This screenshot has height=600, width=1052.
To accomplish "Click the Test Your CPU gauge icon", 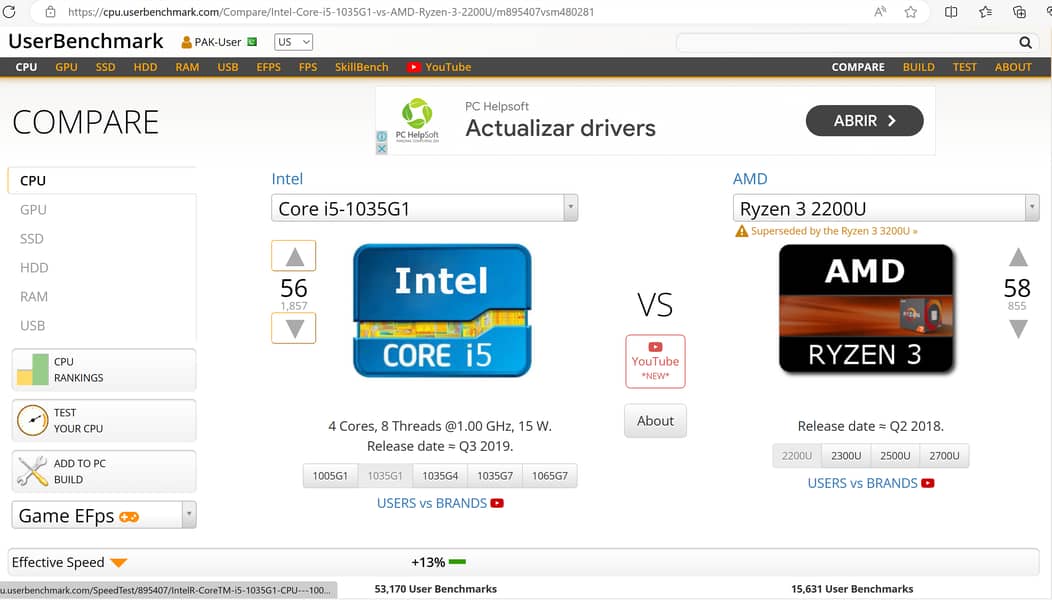I will point(32,420).
